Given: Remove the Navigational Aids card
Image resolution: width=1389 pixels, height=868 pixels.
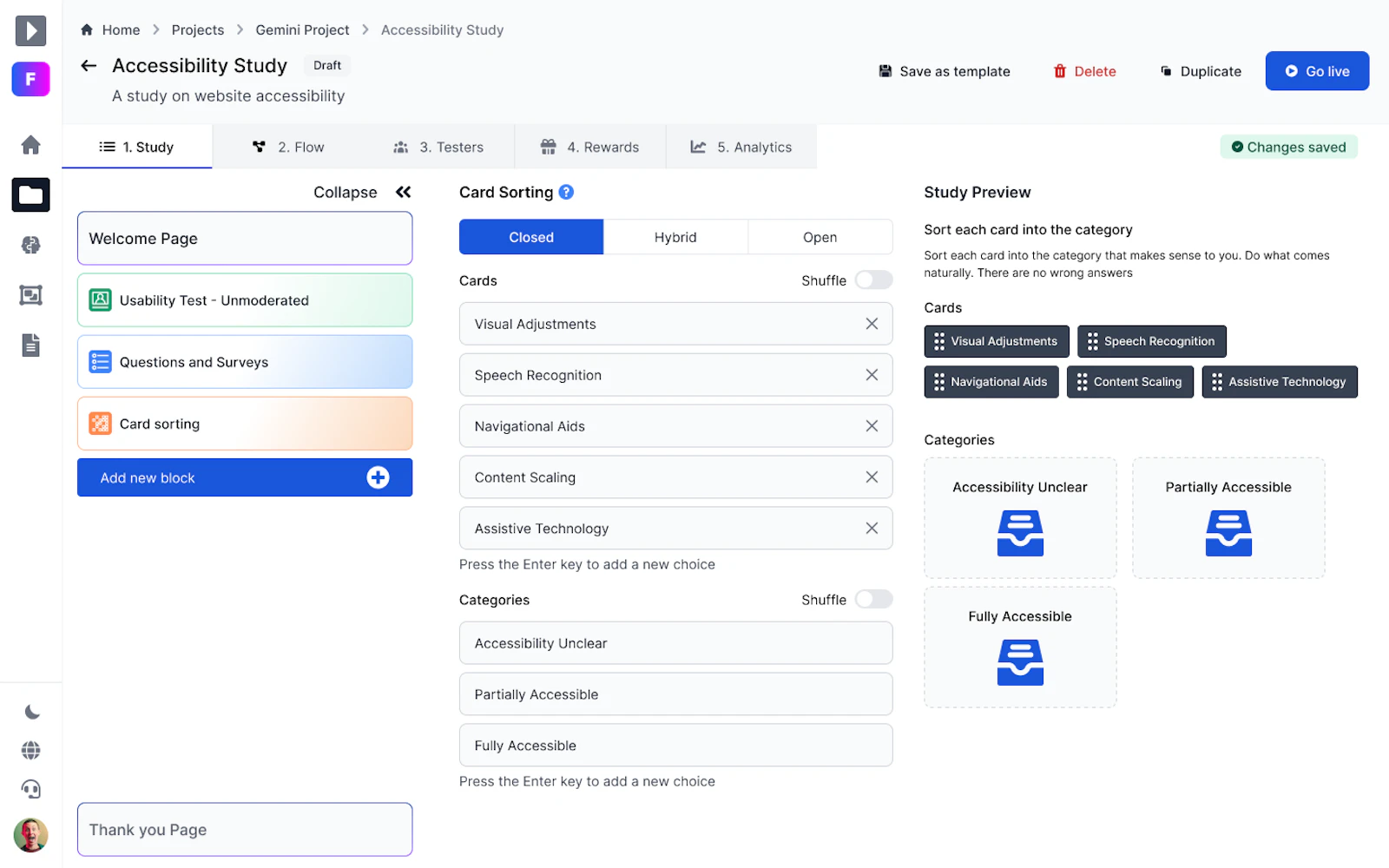Looking at the screenshot, I should [872, 426].
